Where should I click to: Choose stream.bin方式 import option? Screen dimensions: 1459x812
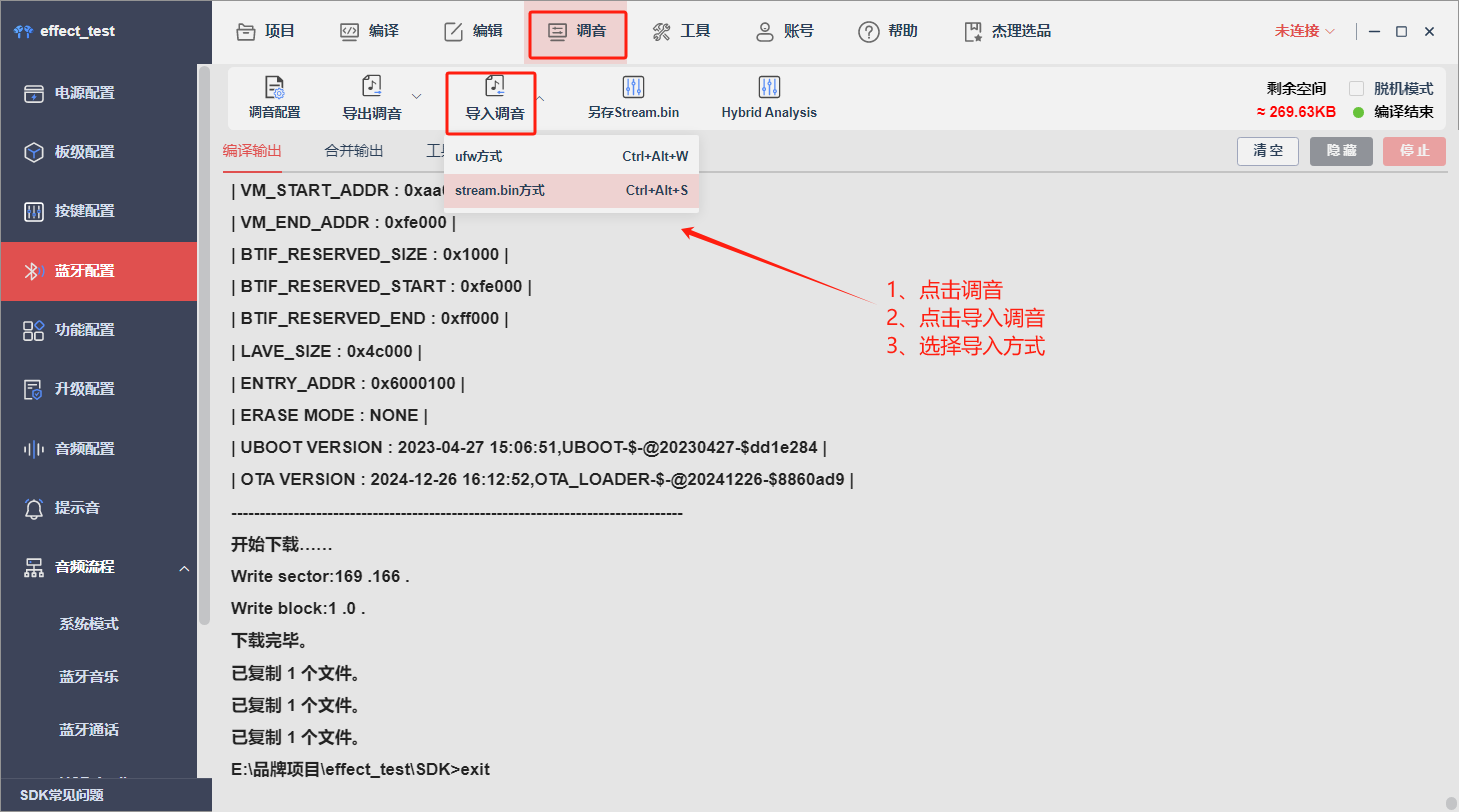pos(571,190)
